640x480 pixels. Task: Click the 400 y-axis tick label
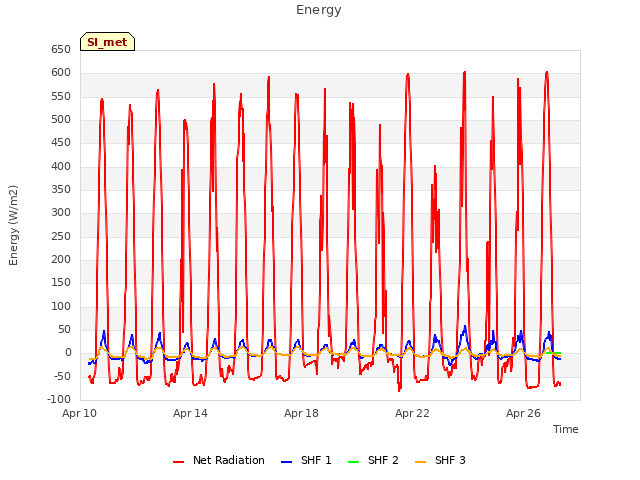pos(61,167)
